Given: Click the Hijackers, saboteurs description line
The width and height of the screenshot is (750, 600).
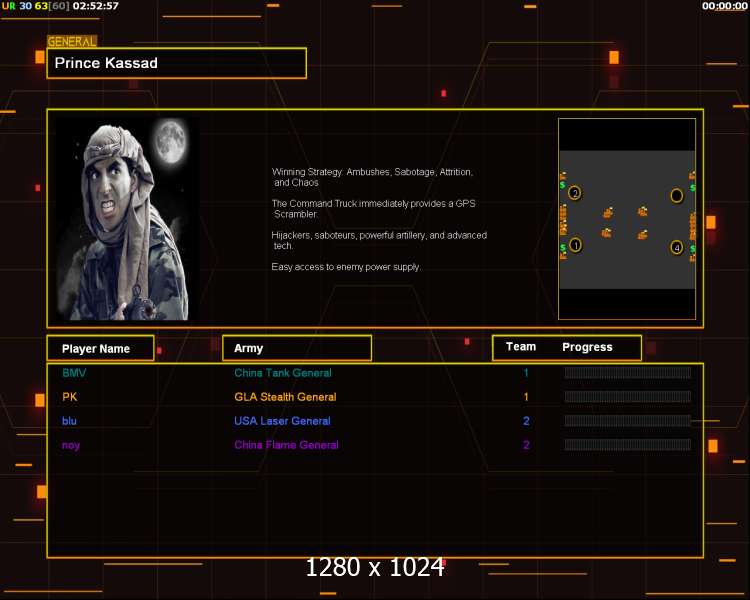Looking at the screenshot, I should click(379, 240).
